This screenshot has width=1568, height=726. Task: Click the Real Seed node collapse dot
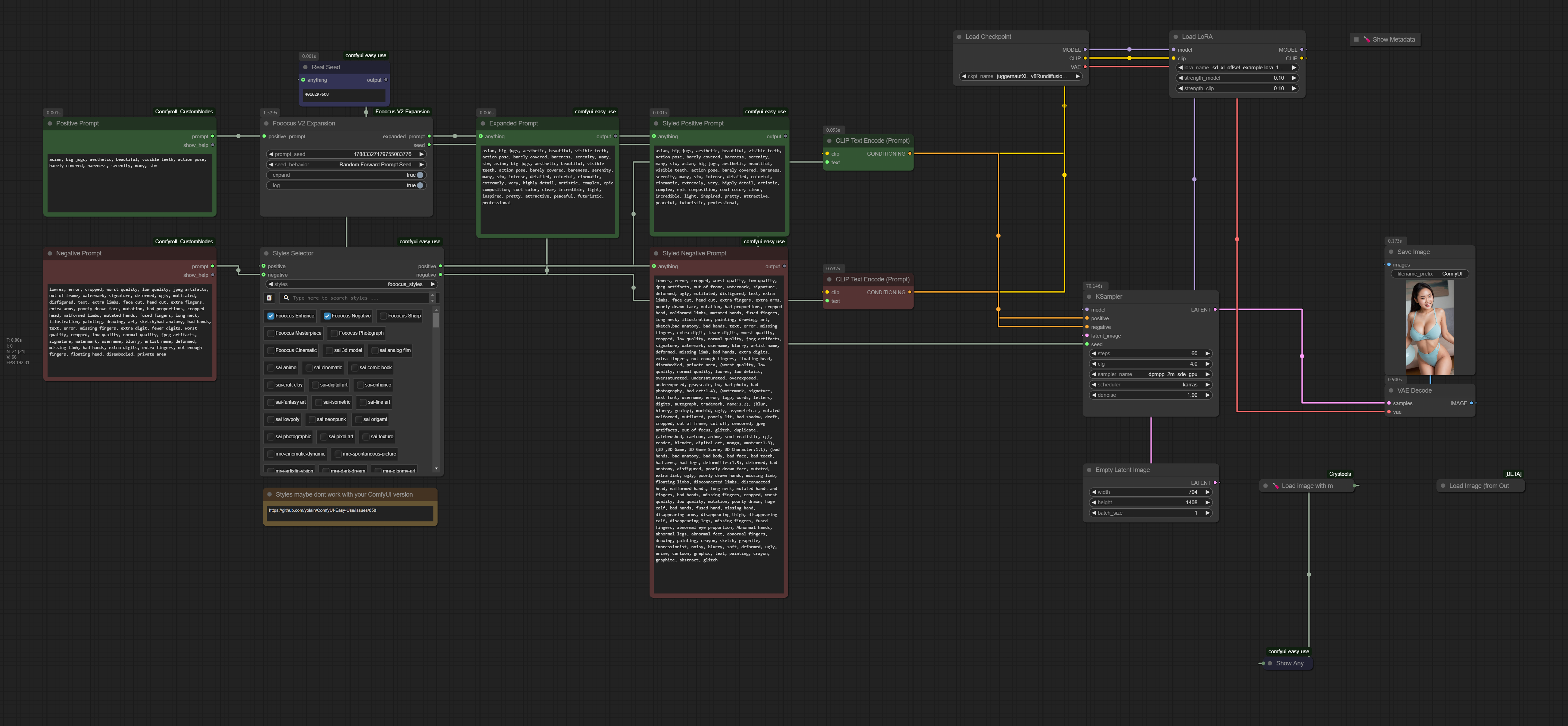(305, 68)
